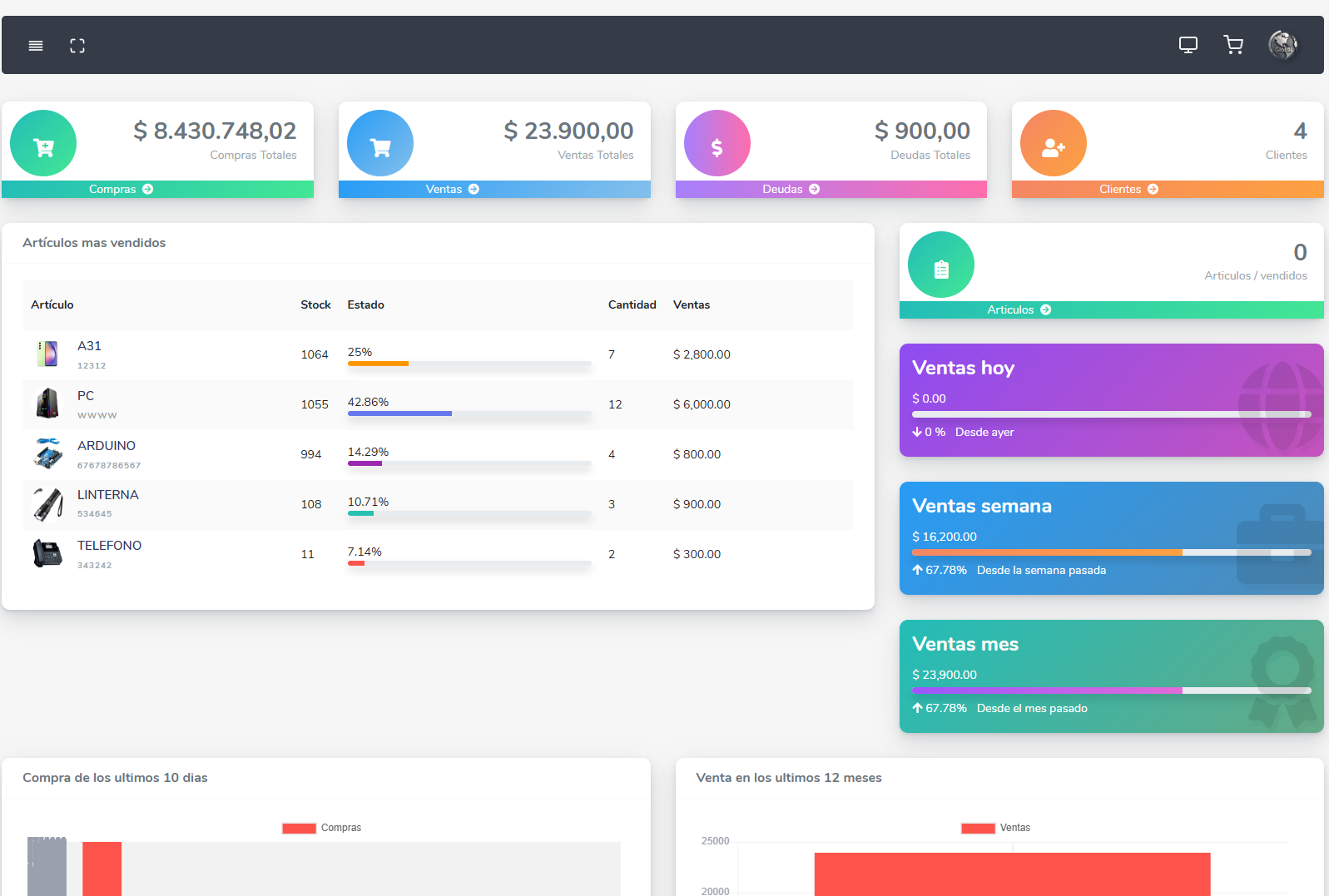The image size is (1329, 896).
Task: Toggle fullscreen mode icon
Action: [77, 46]
